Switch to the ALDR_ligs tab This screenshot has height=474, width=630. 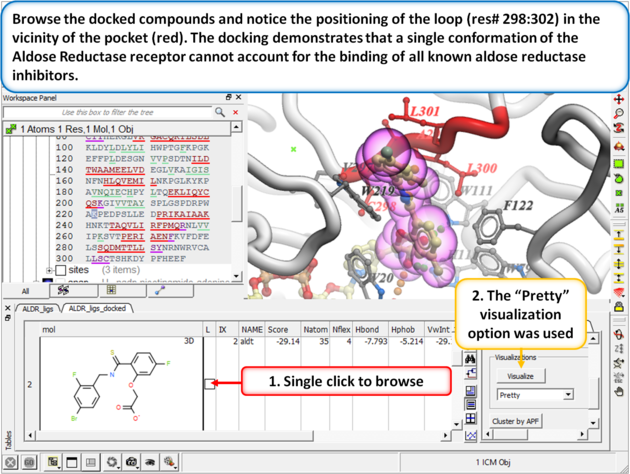[x=38, y=310]
